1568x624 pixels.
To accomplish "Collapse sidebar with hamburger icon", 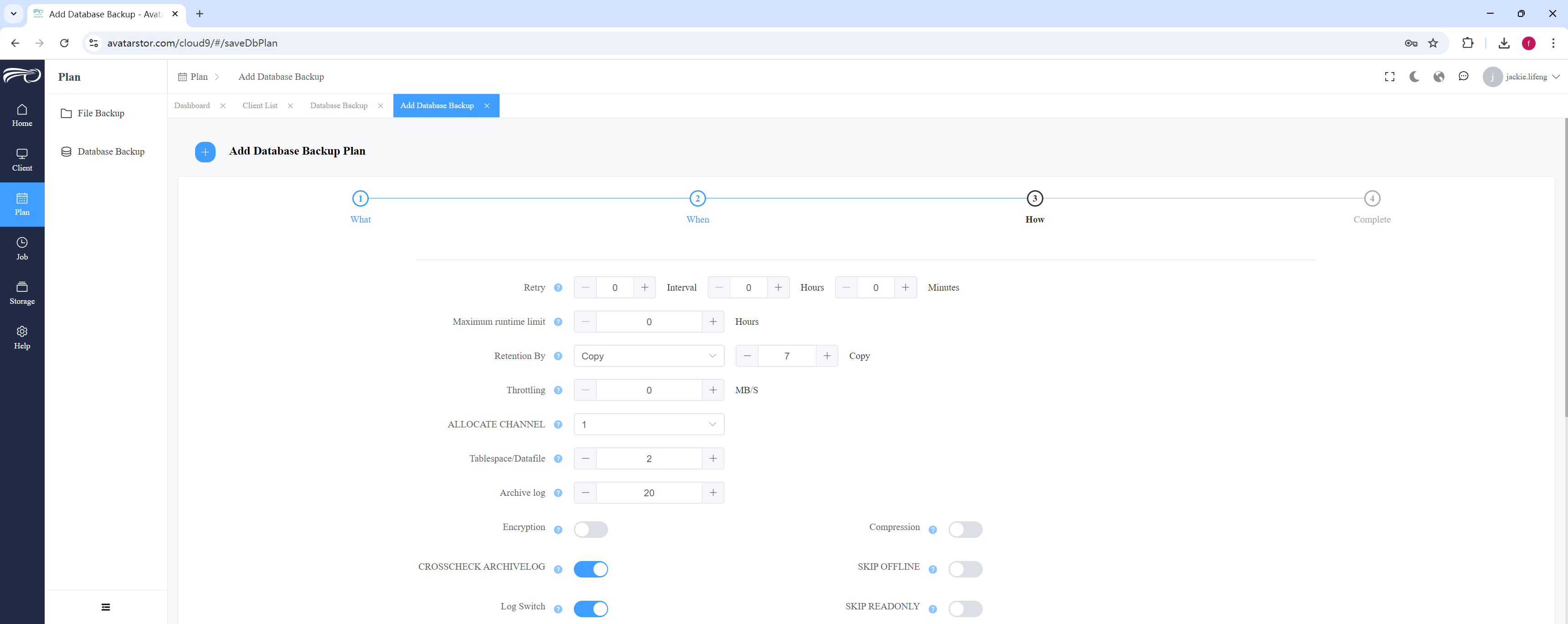I will click(106, 607).
